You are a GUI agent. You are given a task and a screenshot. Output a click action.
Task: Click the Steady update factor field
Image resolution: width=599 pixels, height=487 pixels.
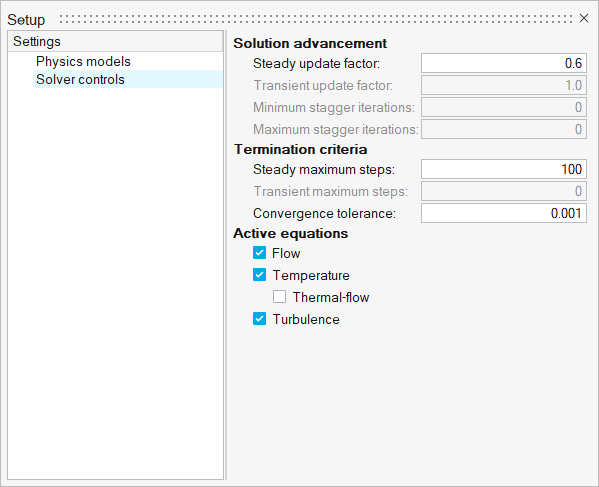(503, 63)
